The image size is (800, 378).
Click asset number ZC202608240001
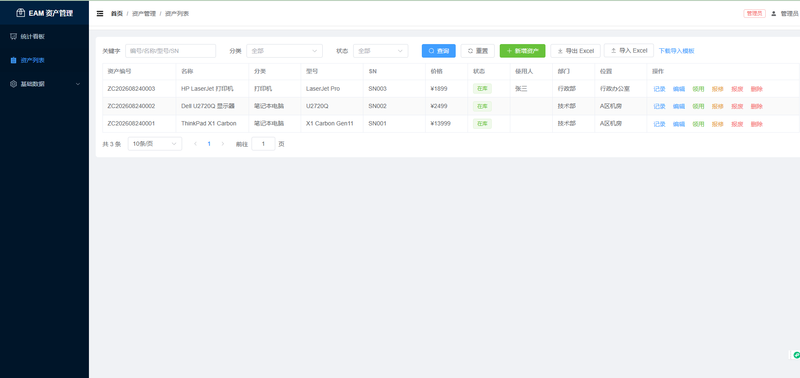(131, 123)
